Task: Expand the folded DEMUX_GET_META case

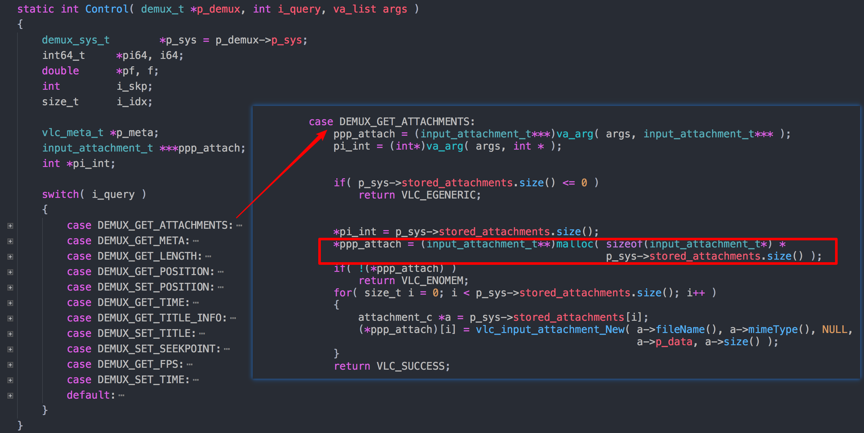Action: (10, 241)
